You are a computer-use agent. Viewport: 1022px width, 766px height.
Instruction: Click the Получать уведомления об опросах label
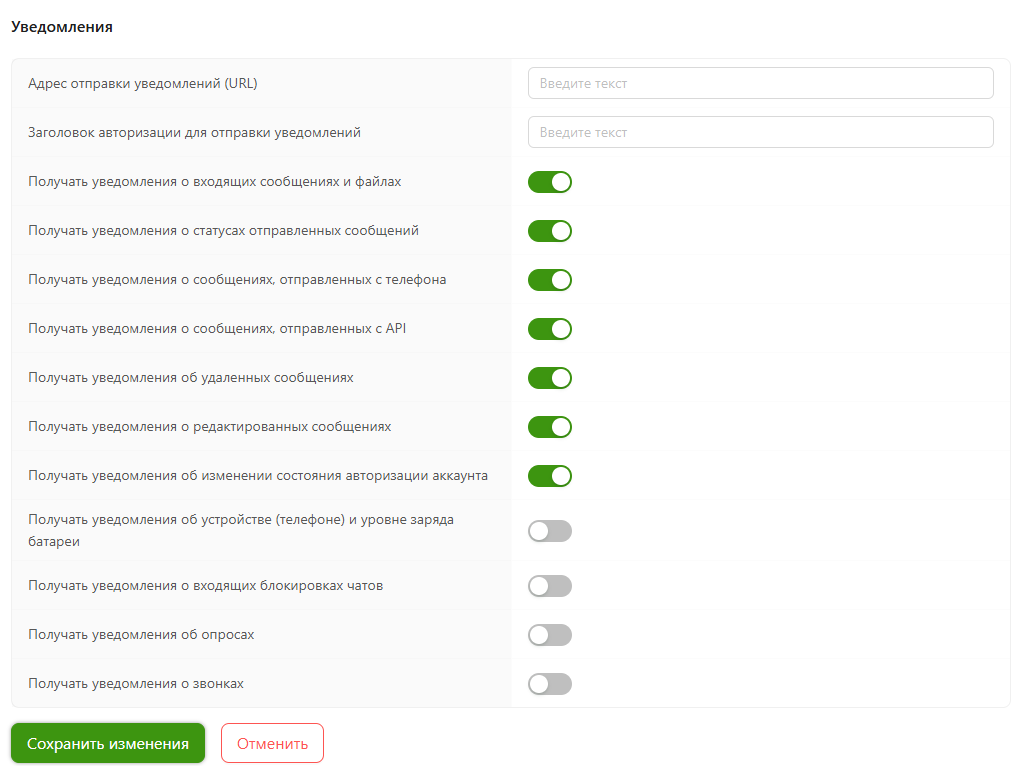(141, 635)
